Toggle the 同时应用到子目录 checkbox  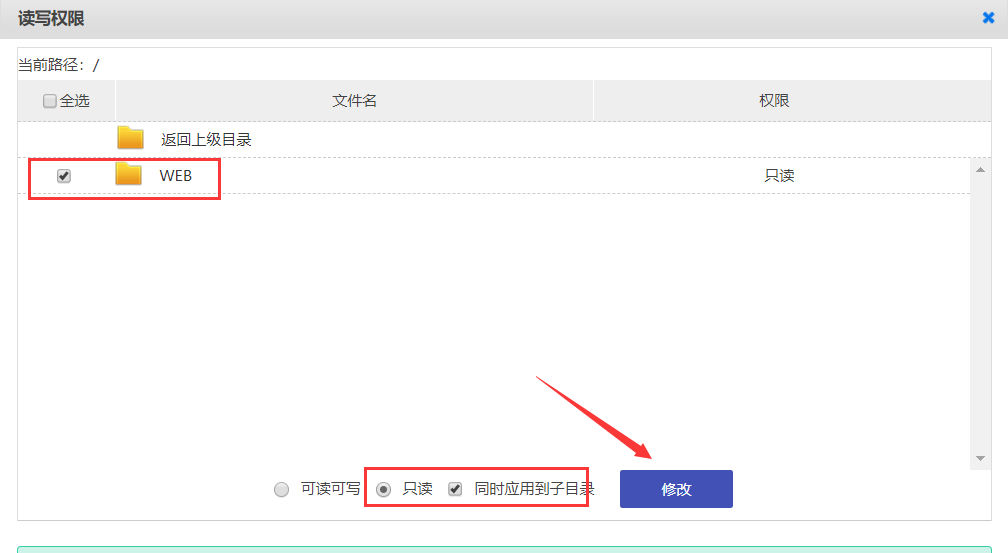pos(455,489)
